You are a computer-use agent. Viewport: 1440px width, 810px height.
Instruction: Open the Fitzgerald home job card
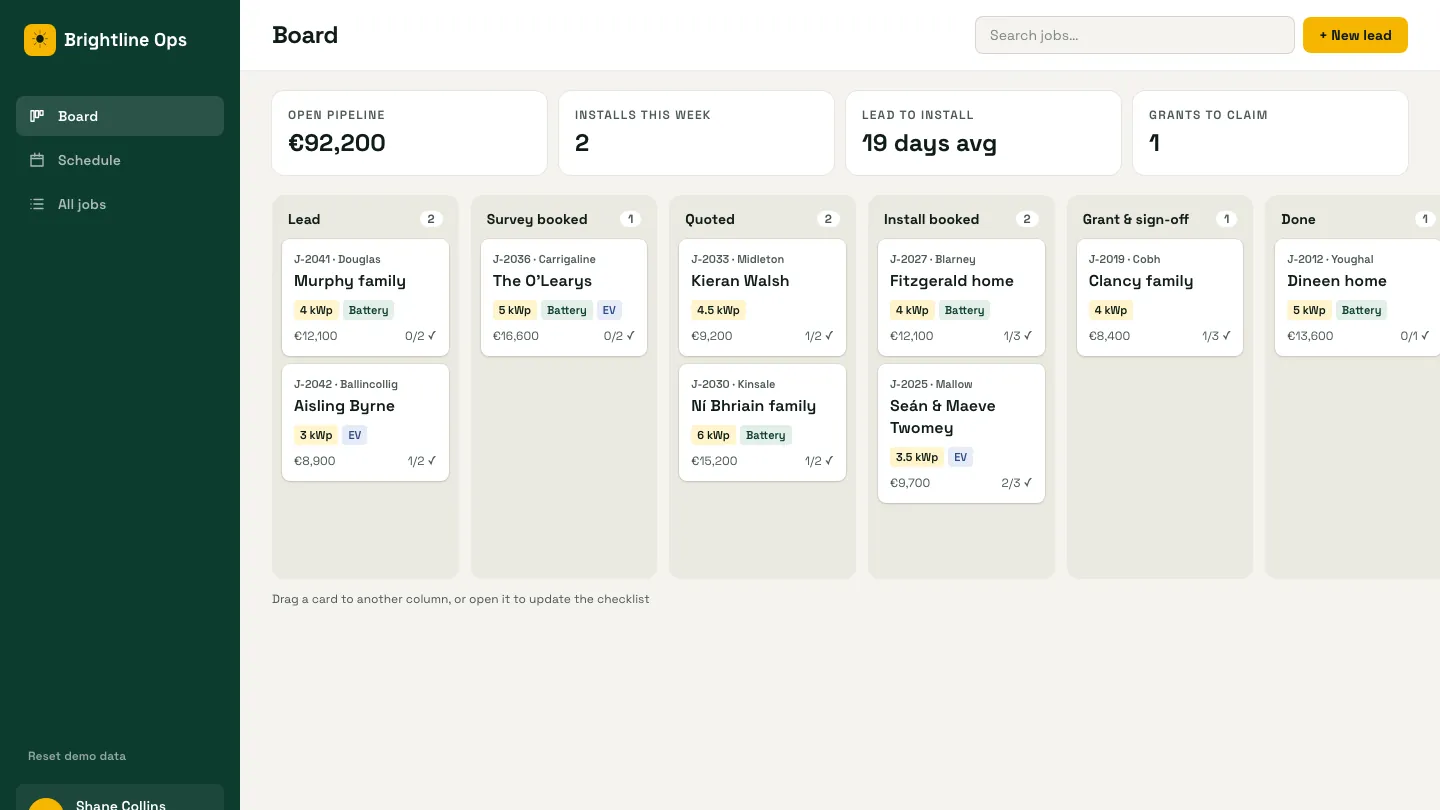pyautogui.click(x=961, y=297)
